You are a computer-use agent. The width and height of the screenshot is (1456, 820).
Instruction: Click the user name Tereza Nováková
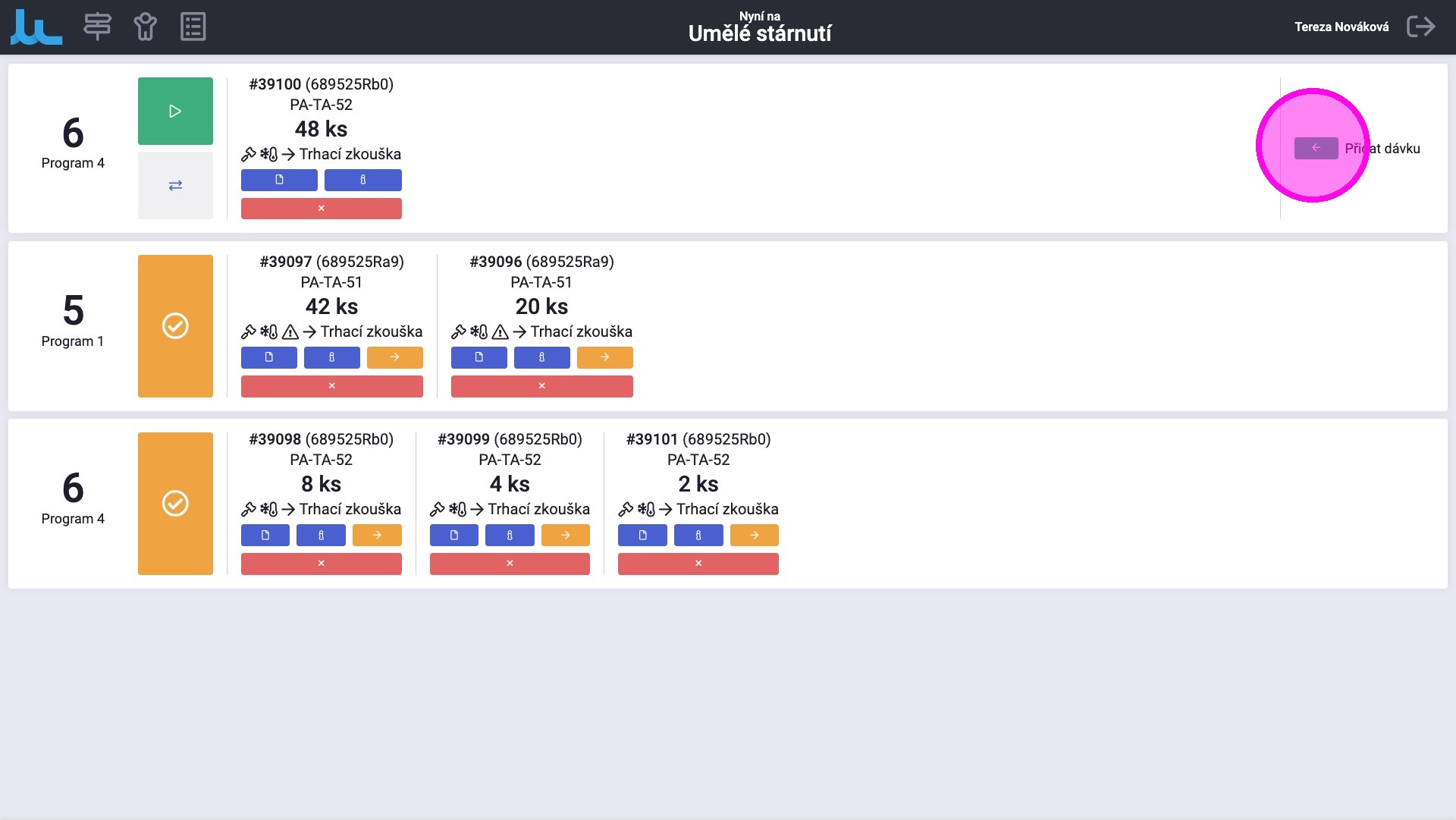coord(1341,27)
